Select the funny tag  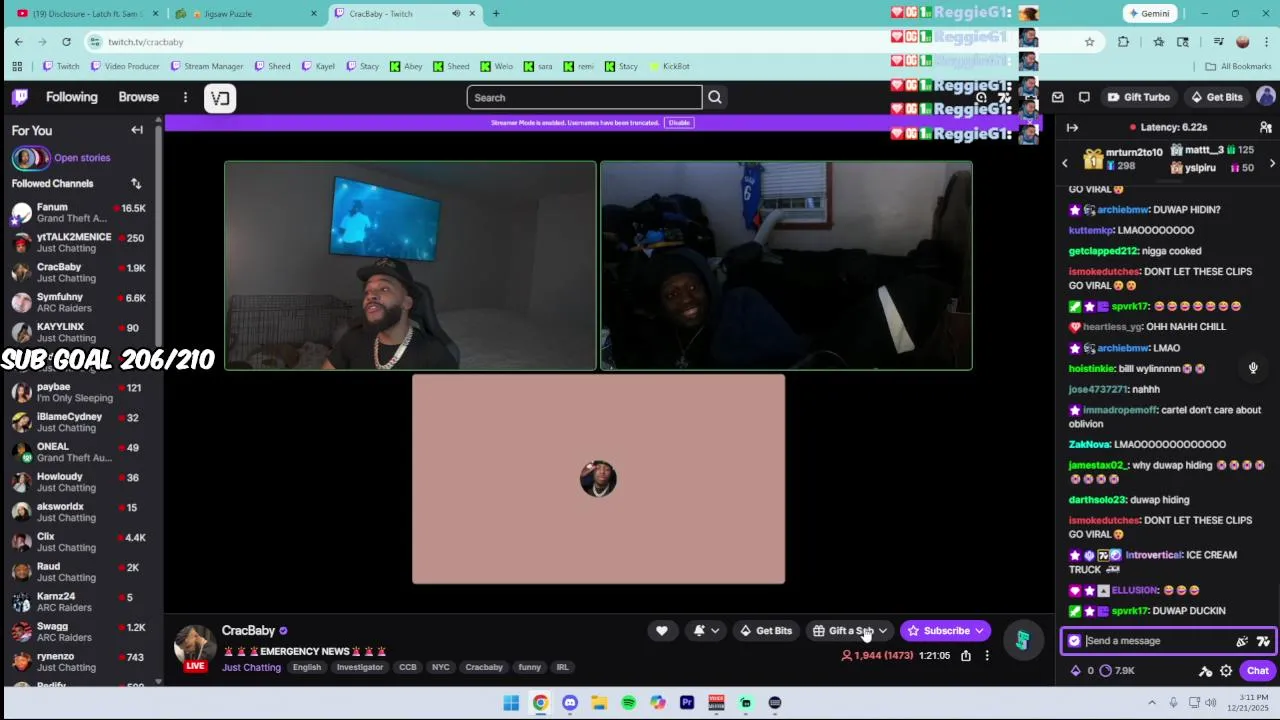click(530, 667)
